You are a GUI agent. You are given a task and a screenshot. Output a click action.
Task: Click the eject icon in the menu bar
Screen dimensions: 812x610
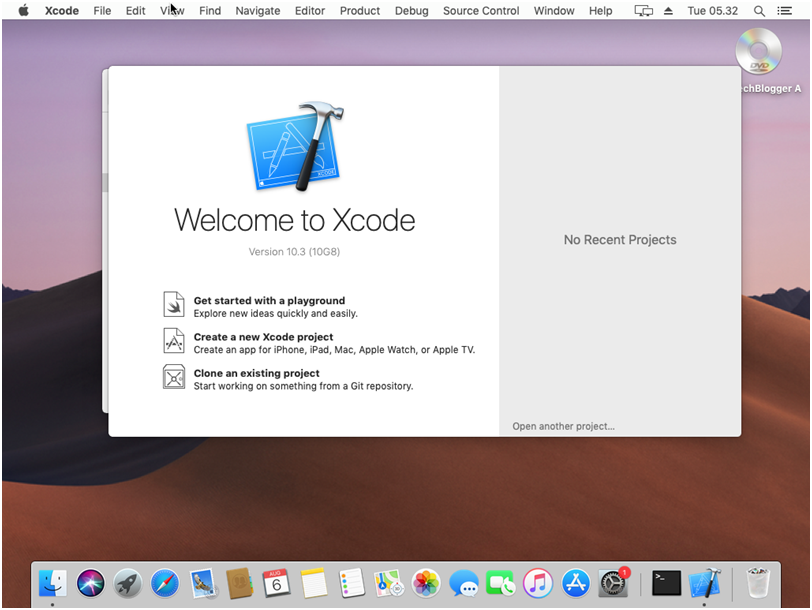(x=666, y=11)
